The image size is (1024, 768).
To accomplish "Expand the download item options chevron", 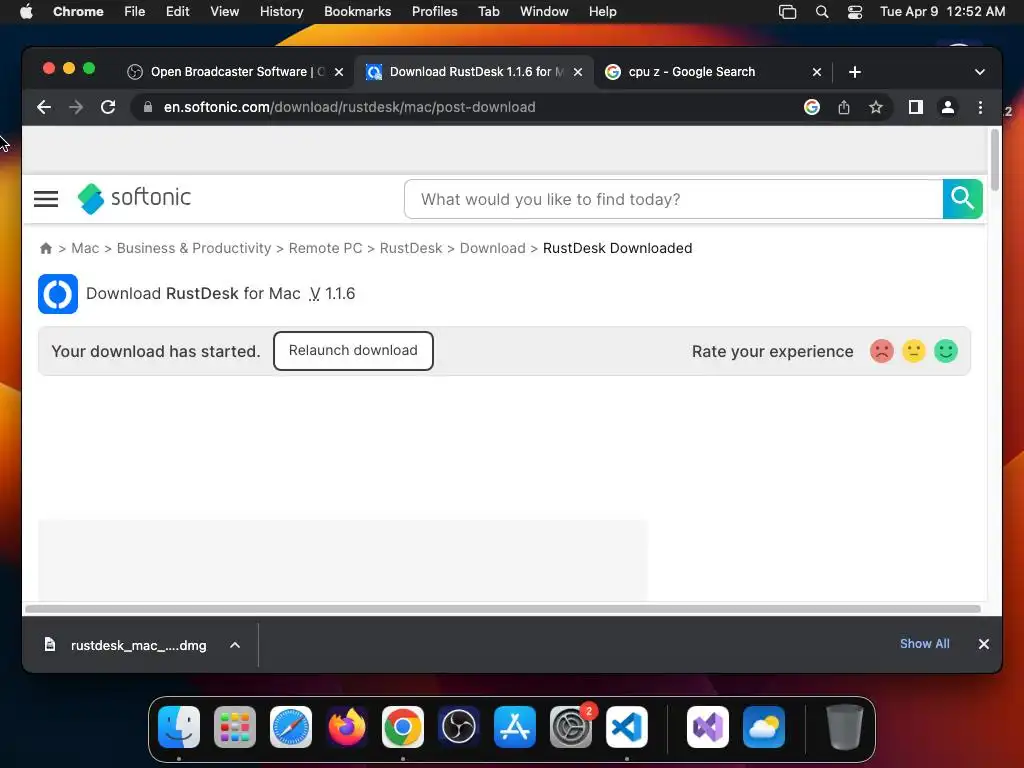I will click(235, 645).
